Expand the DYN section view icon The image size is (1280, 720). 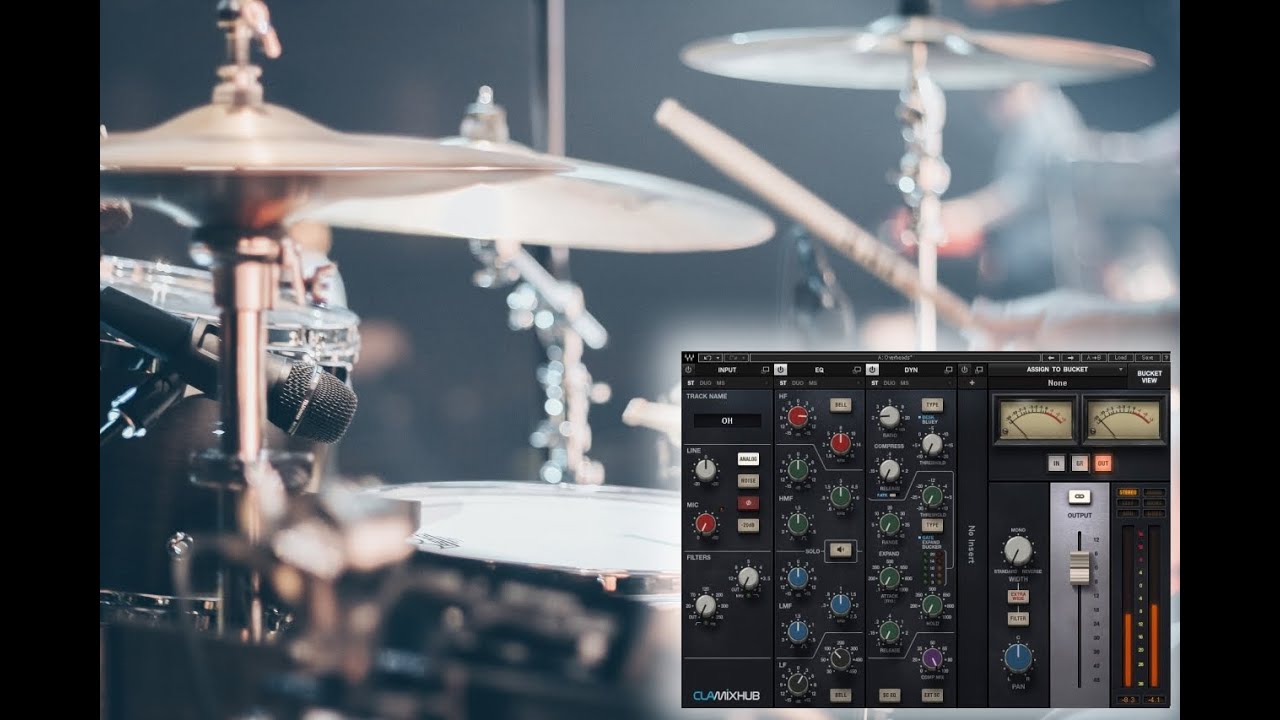point(949,370)
